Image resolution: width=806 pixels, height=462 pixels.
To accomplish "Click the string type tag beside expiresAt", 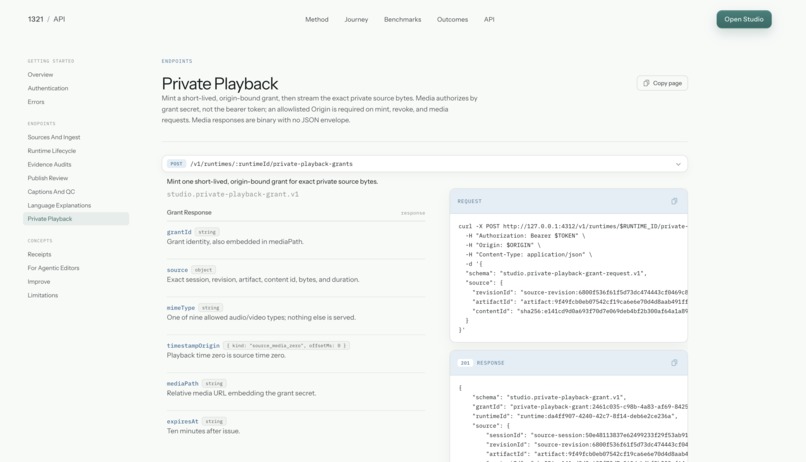I will click(x=214, y=421).
